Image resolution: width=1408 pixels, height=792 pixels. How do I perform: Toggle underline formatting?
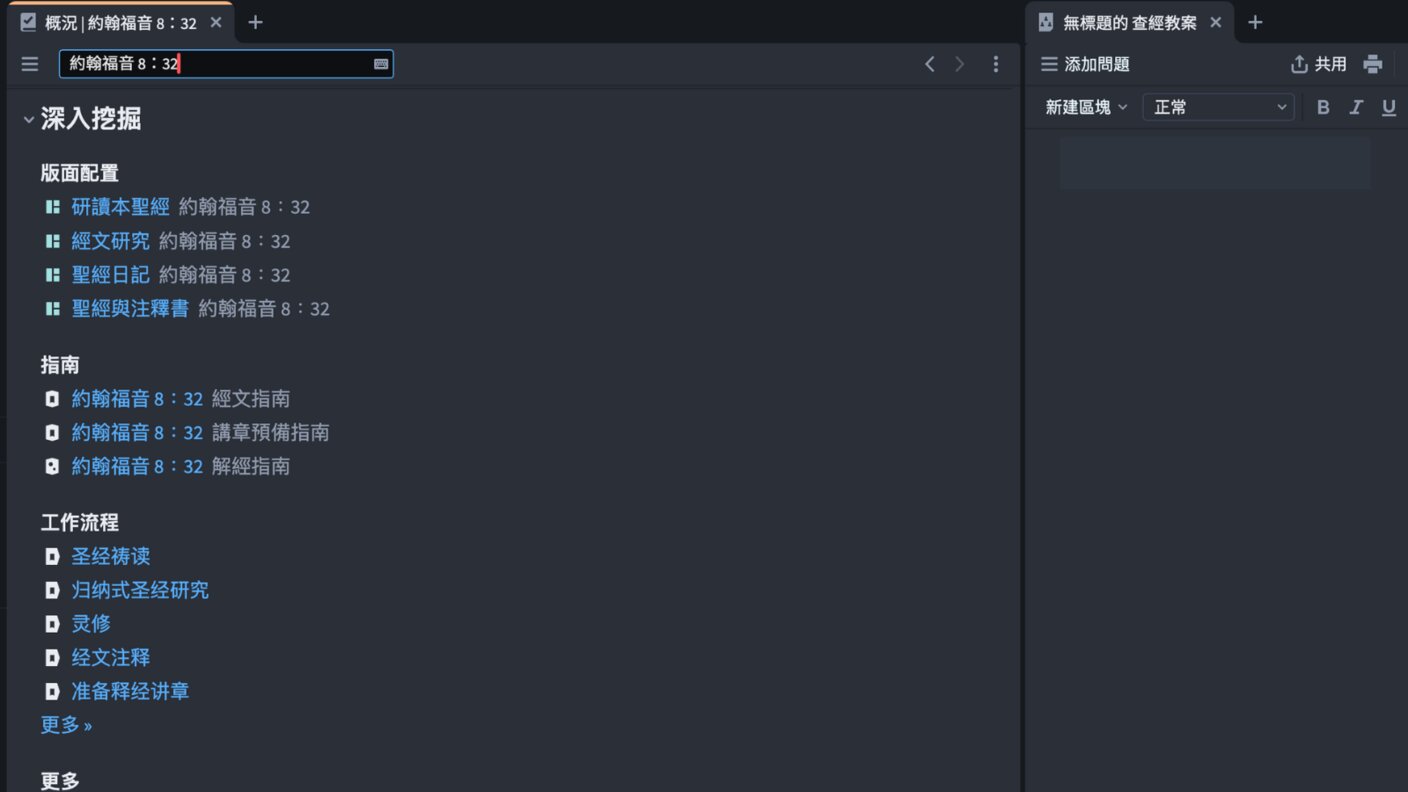pos(1389,107)
